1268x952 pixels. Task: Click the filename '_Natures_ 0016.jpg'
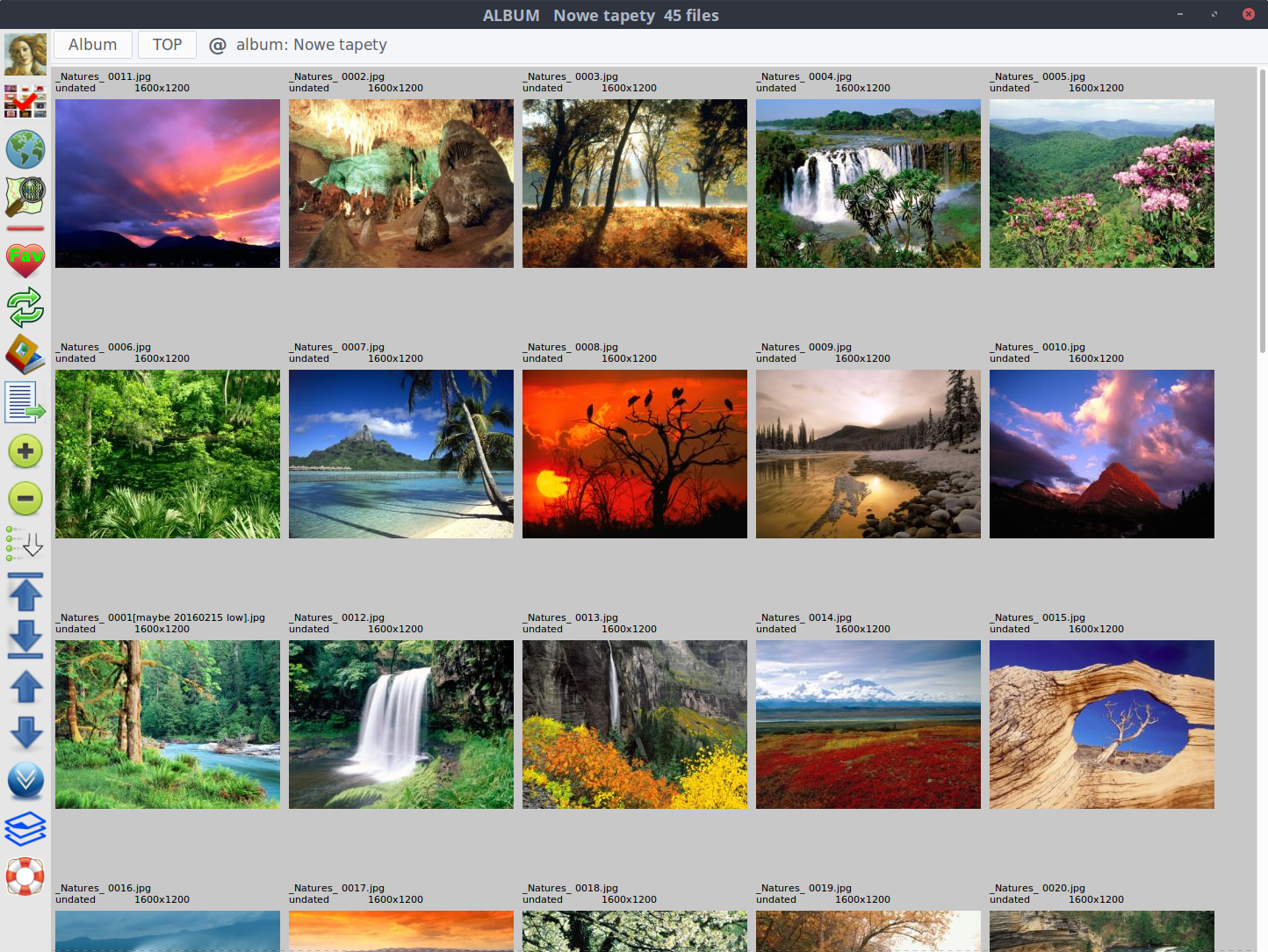[x=104, y=888]
